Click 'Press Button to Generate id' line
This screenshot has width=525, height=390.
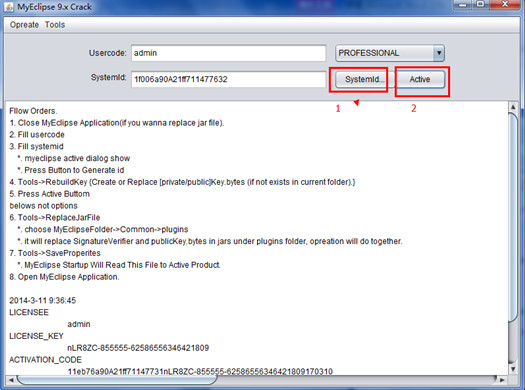point(71,170)
